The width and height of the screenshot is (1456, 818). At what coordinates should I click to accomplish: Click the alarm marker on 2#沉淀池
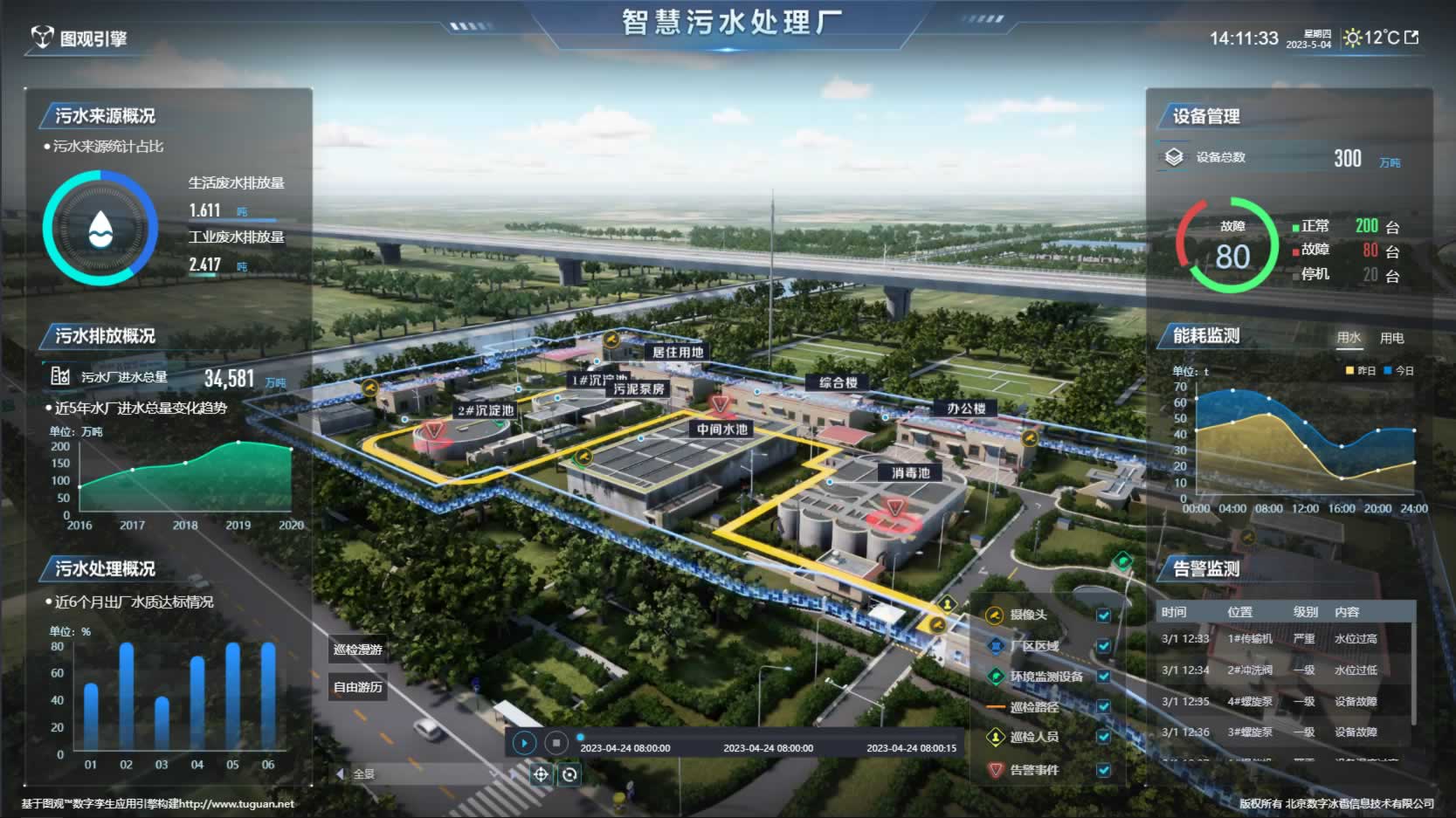433,430
